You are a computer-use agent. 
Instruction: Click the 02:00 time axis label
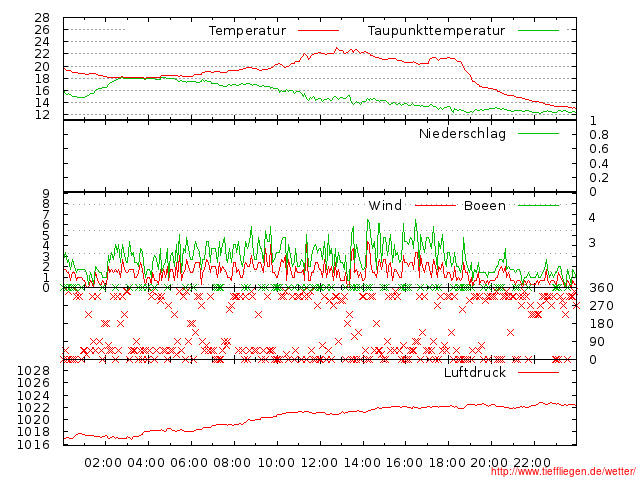tap(103, 462)
